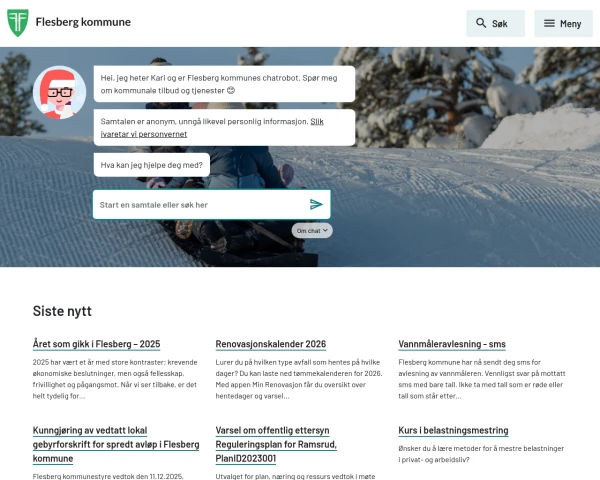Open Varsel om offentlig ettersyn Ramsrud article
Viewport: 600px width, 480px height.
[x=276, y=444]
